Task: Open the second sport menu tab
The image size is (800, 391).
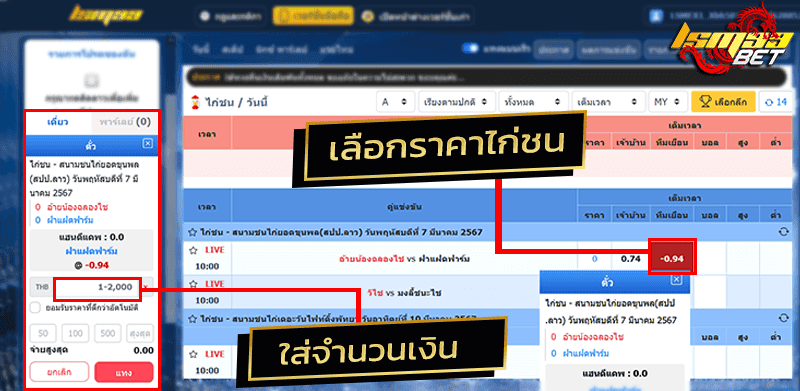Action: click(233, 50)
